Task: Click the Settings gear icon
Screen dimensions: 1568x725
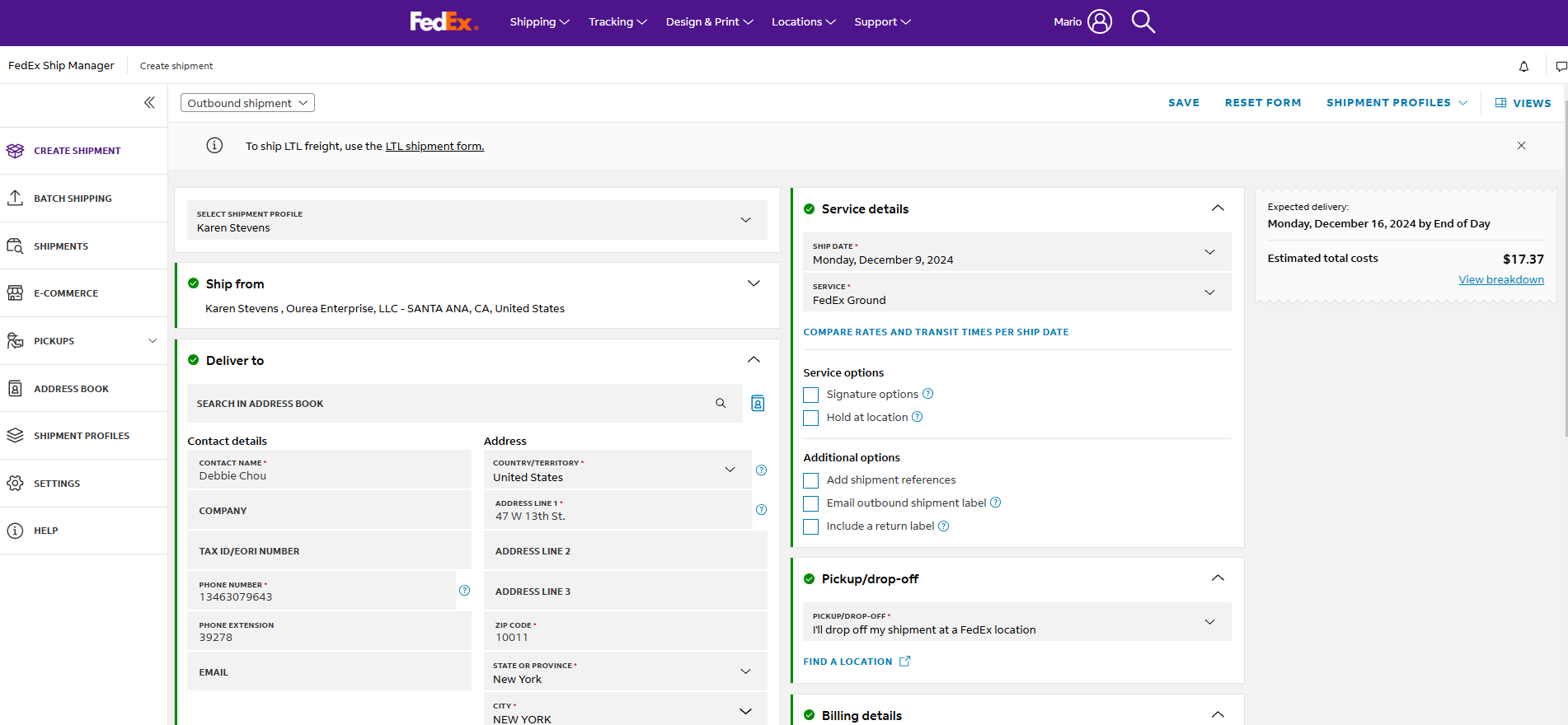Action: (15, 484)
